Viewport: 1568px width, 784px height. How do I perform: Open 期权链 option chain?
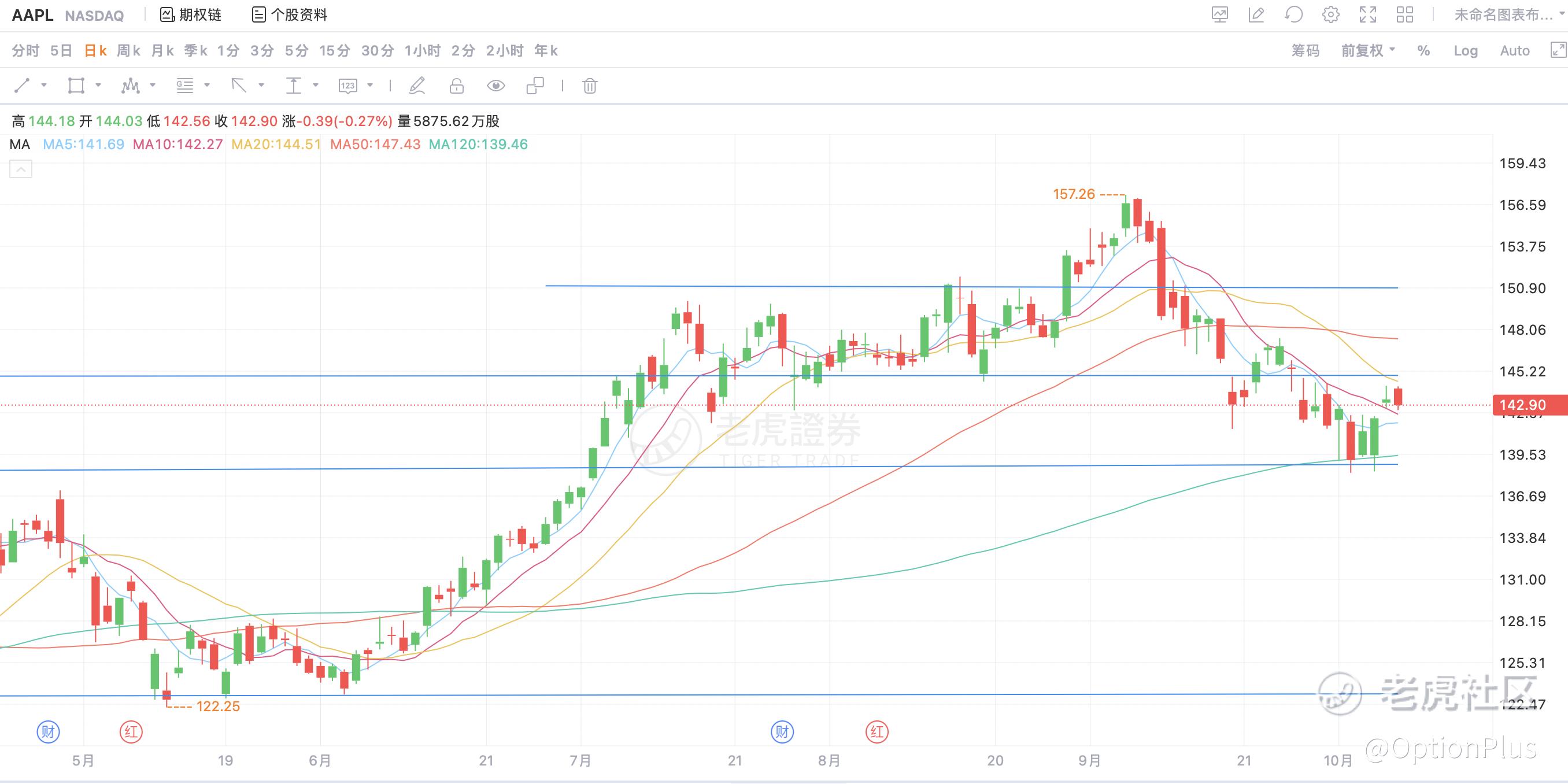(x=191, y=14)
